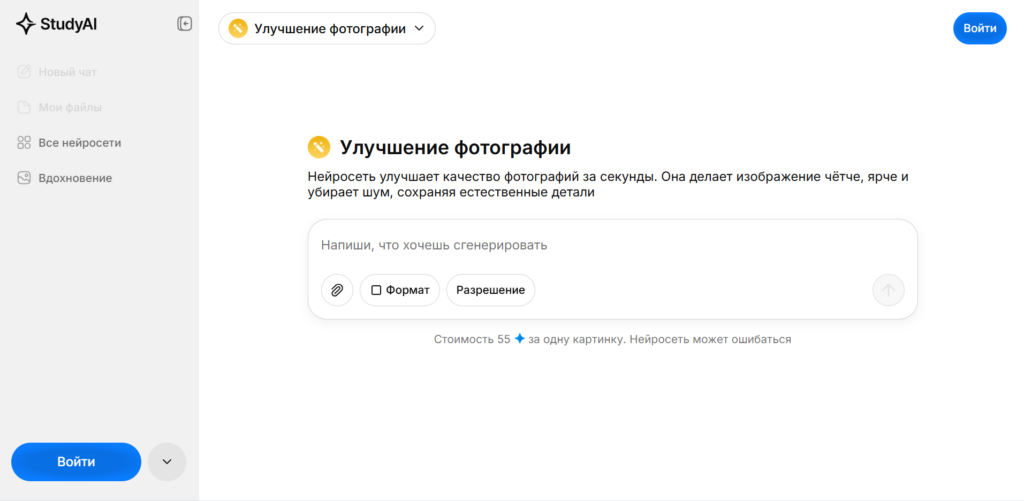Click the Стоимость 55 cost note
1024x501 pixels.
click(x=613, y=340)
